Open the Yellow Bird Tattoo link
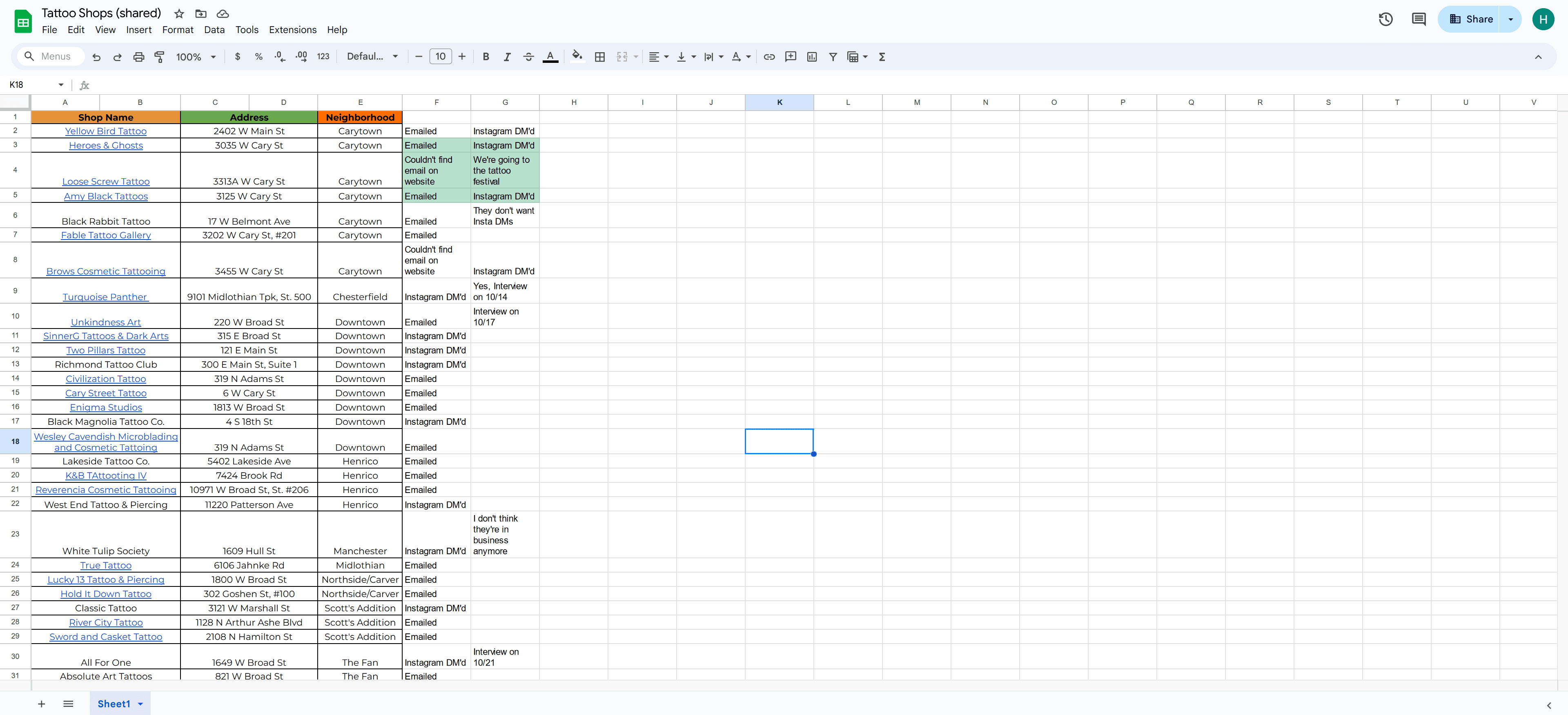 (105, 131)
